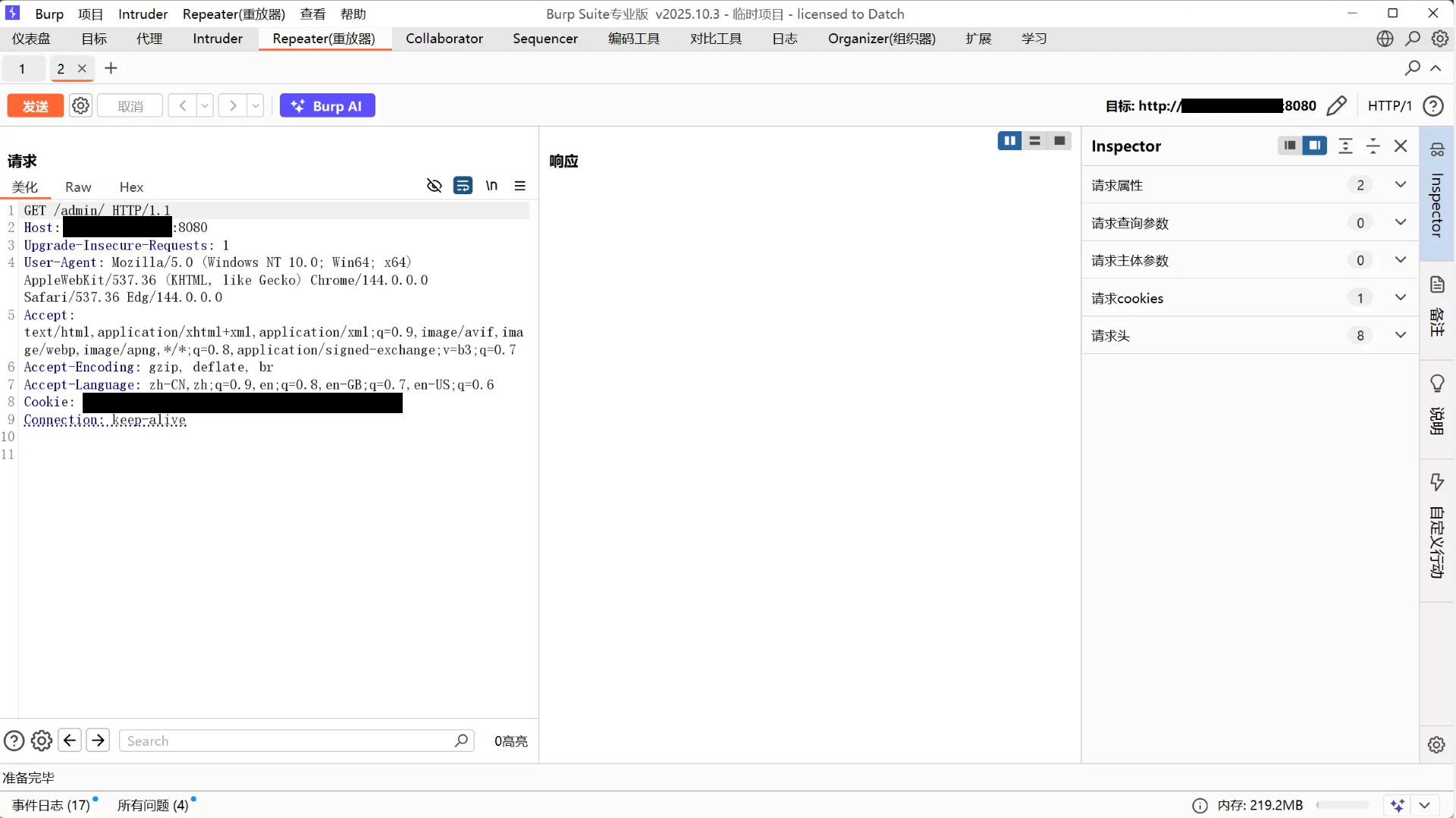Jump to previous search match arrow

point(70,741)
